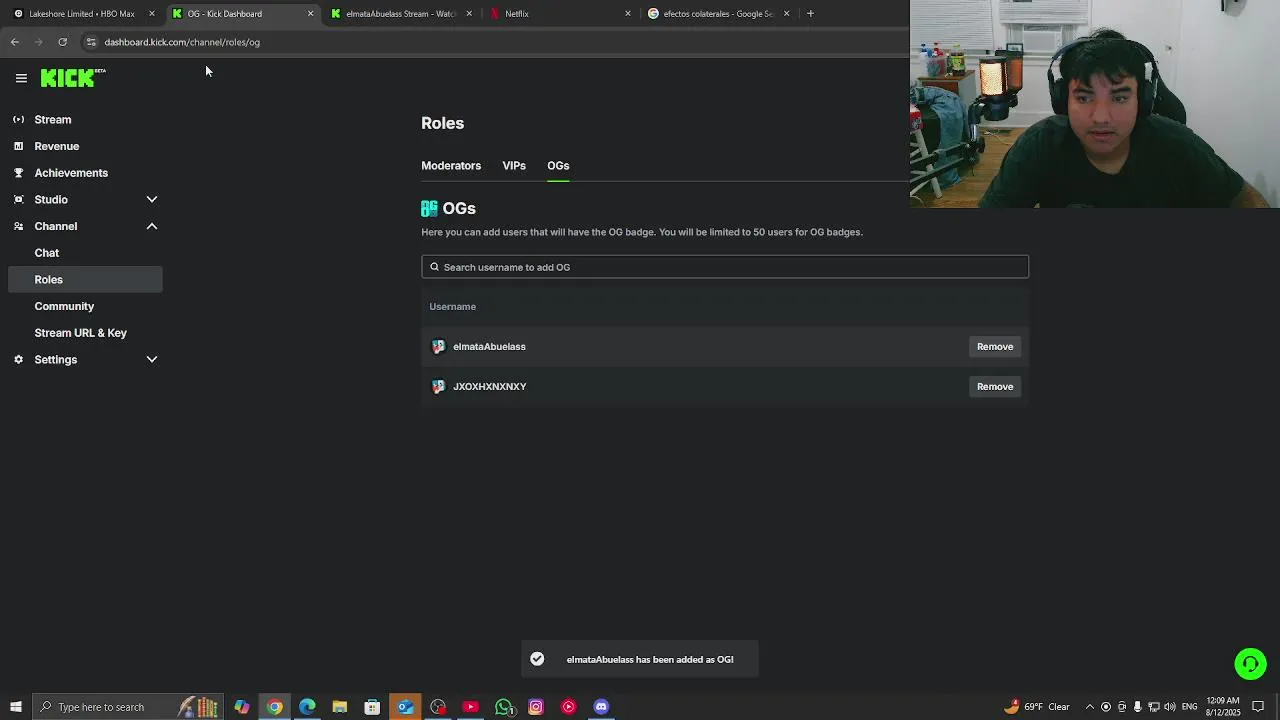Viewport: 1280px width, 720px height.
Task: Click the JXOXHXNXNXY username text
Action: [489, 386]
